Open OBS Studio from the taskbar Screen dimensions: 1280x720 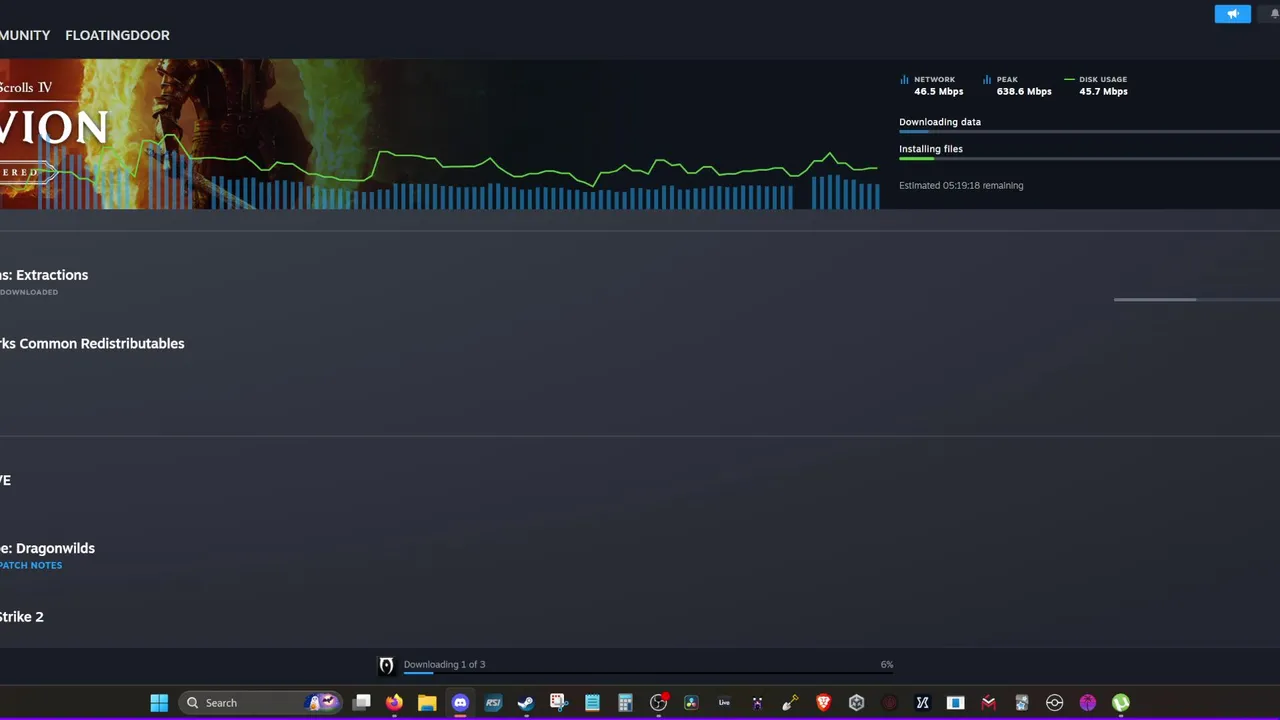click(x=658, y=703)
